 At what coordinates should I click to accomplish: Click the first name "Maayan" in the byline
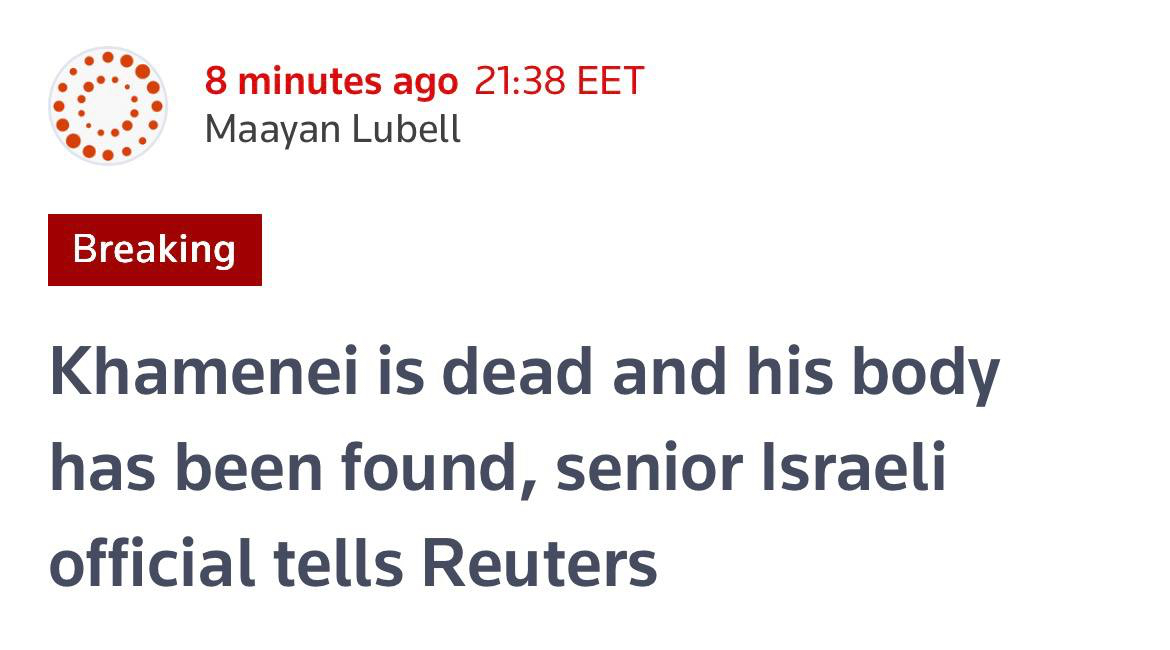tap(264, 129)
